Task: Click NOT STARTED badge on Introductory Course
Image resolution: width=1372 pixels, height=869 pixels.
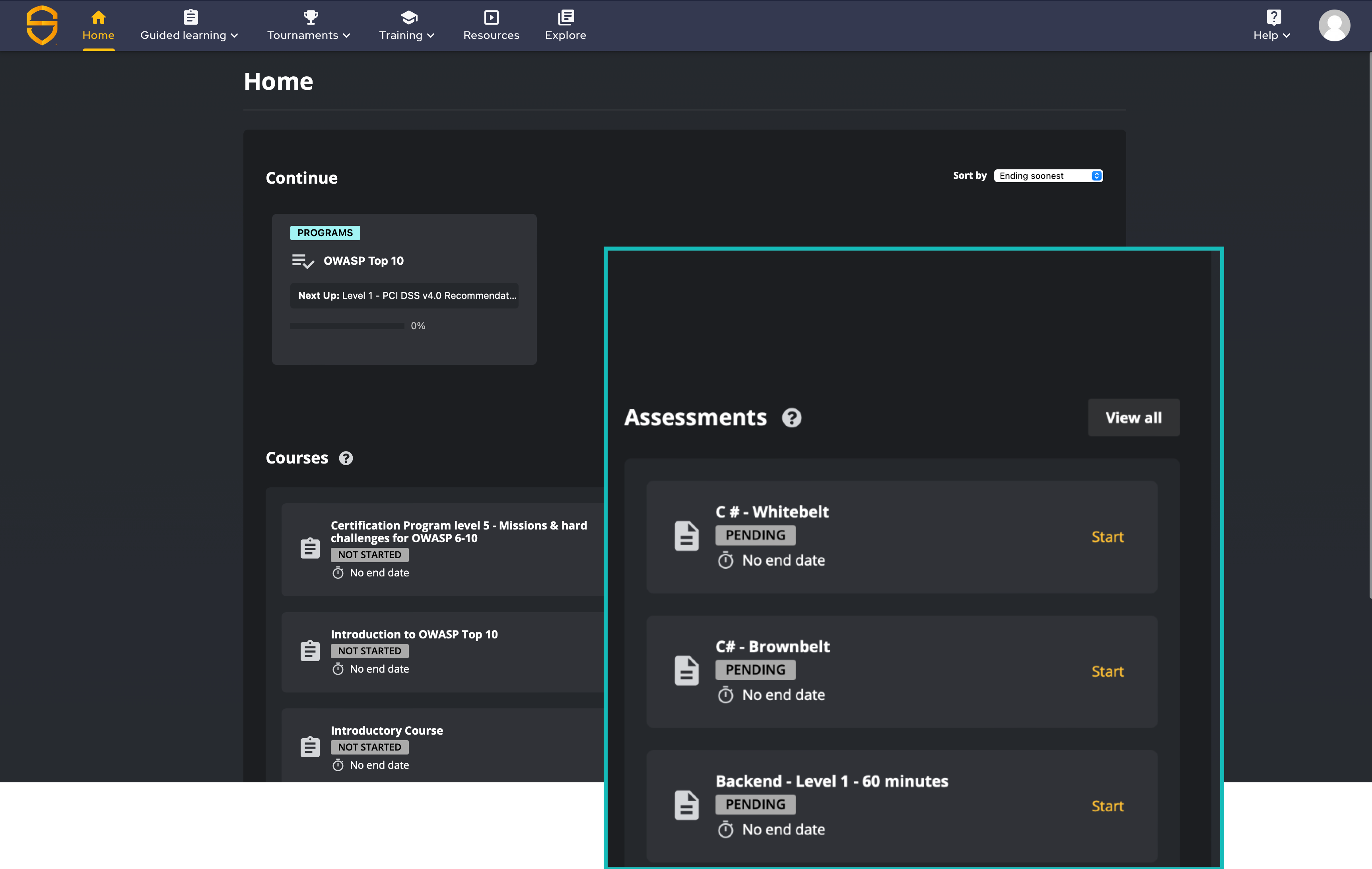Action: click(370, 747)
